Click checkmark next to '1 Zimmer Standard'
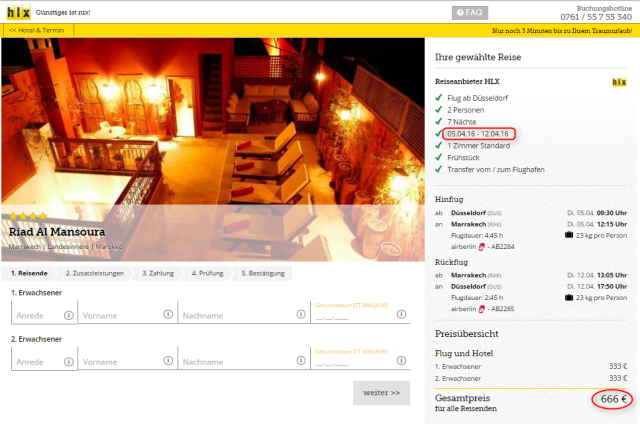Viewport: 640px width, 431px height. (x=439, y=145)
